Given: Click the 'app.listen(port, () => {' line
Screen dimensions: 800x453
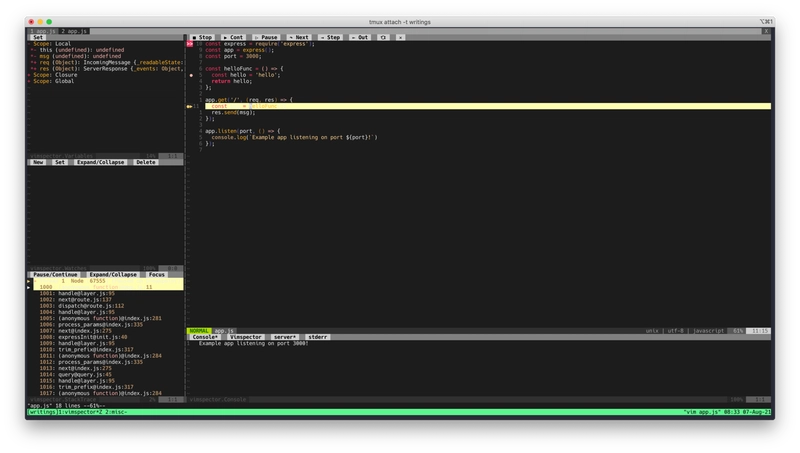Looking at the screenshot, I should coord(242,131).
